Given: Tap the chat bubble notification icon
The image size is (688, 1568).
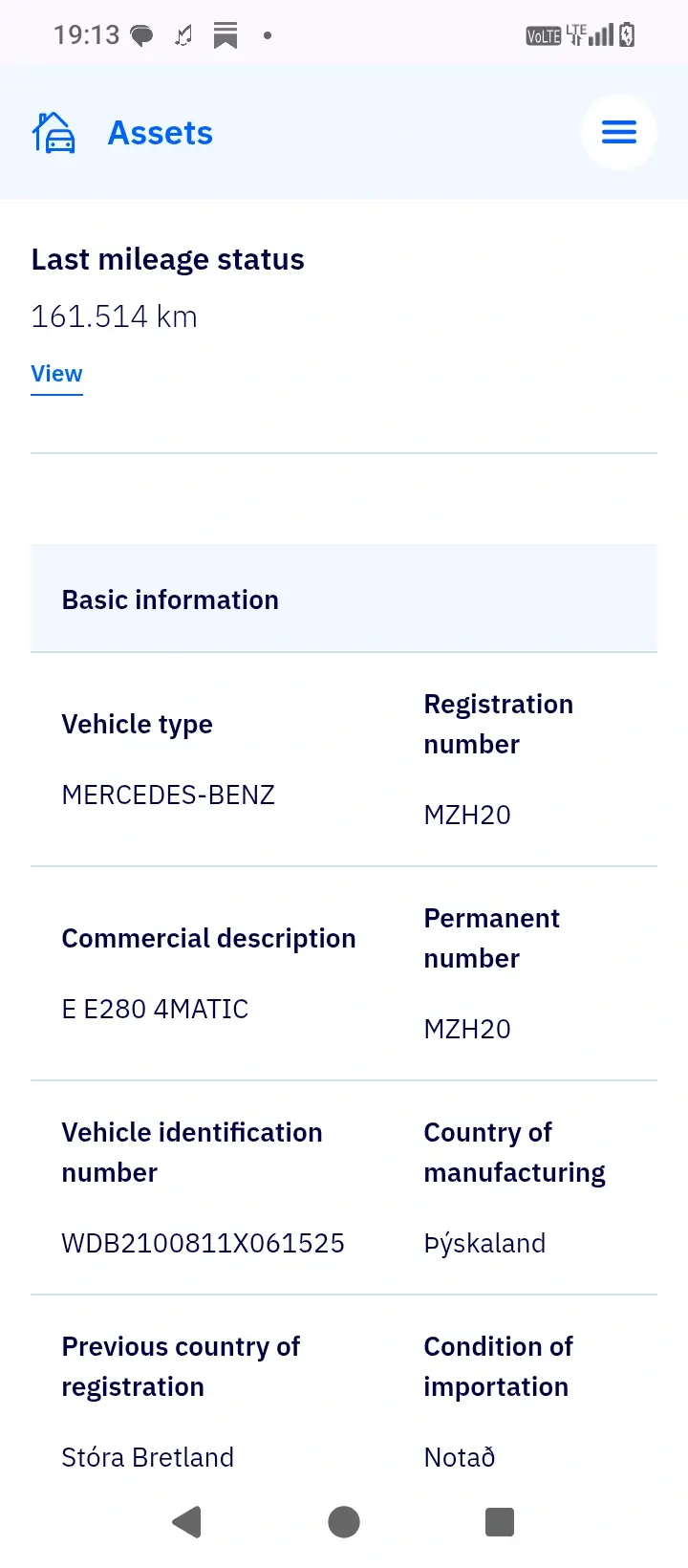Looking at the screenshot, I should point(142,36).
